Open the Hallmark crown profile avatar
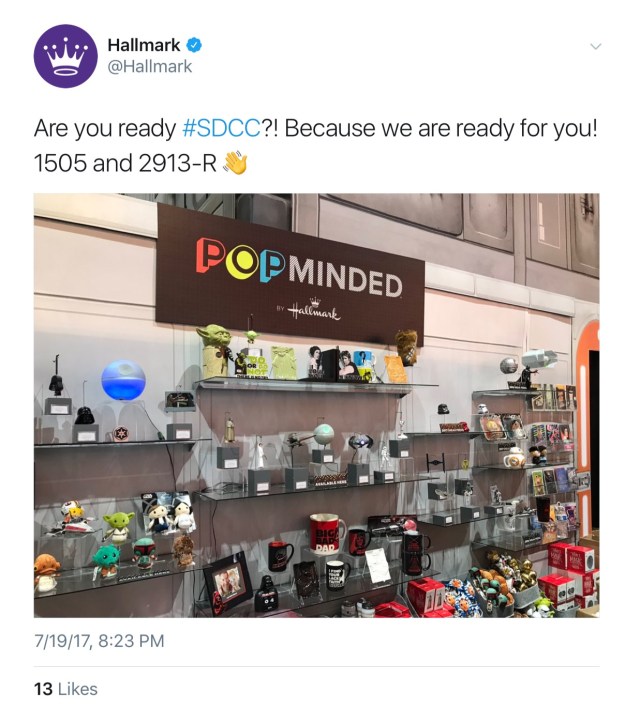The image size is (625, 708). (65, 56)
